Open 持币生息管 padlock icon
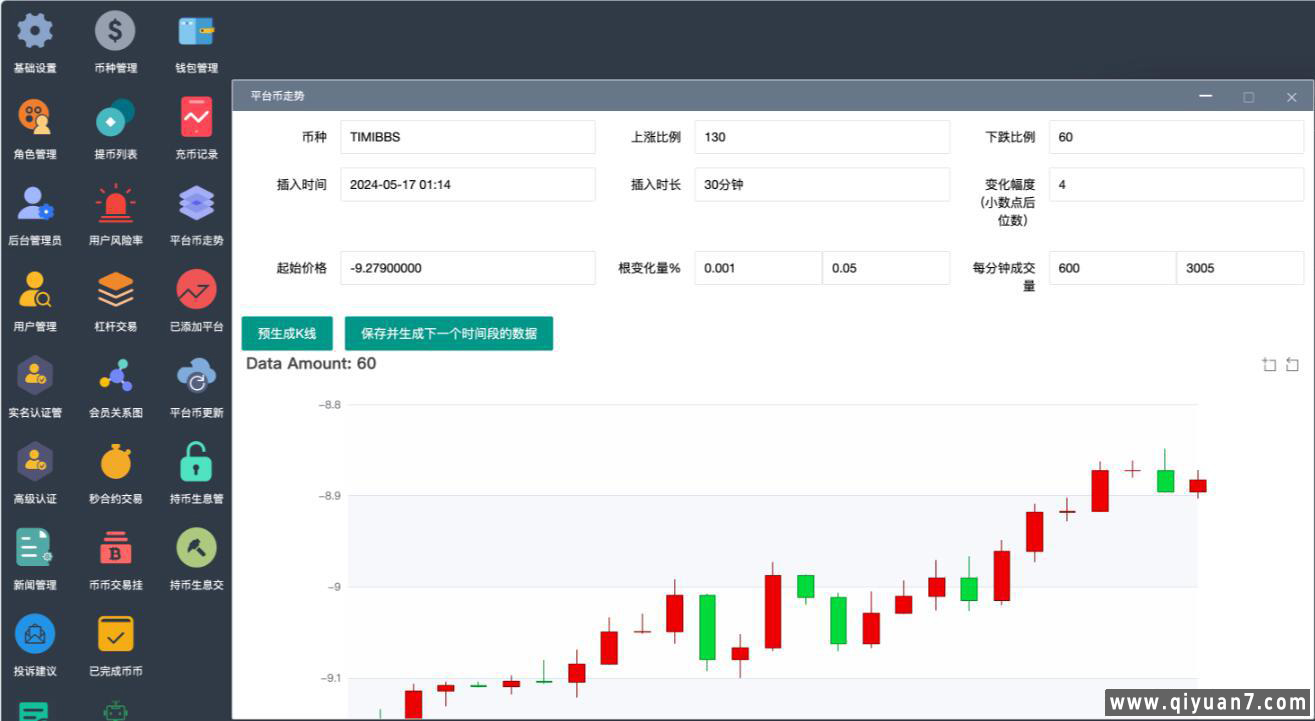 pos(196,462)
